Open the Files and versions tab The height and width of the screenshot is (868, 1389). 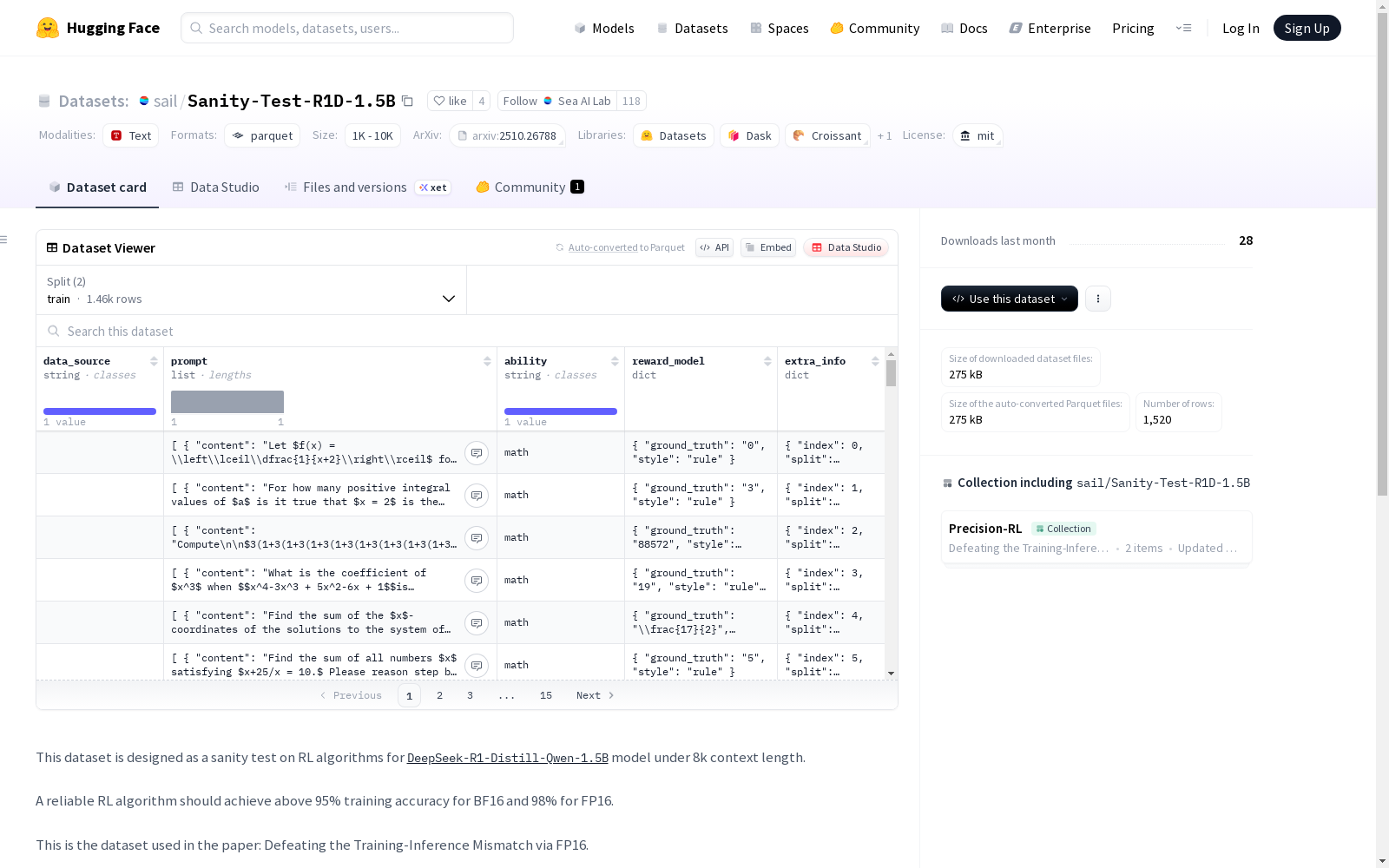click(367, 187)
